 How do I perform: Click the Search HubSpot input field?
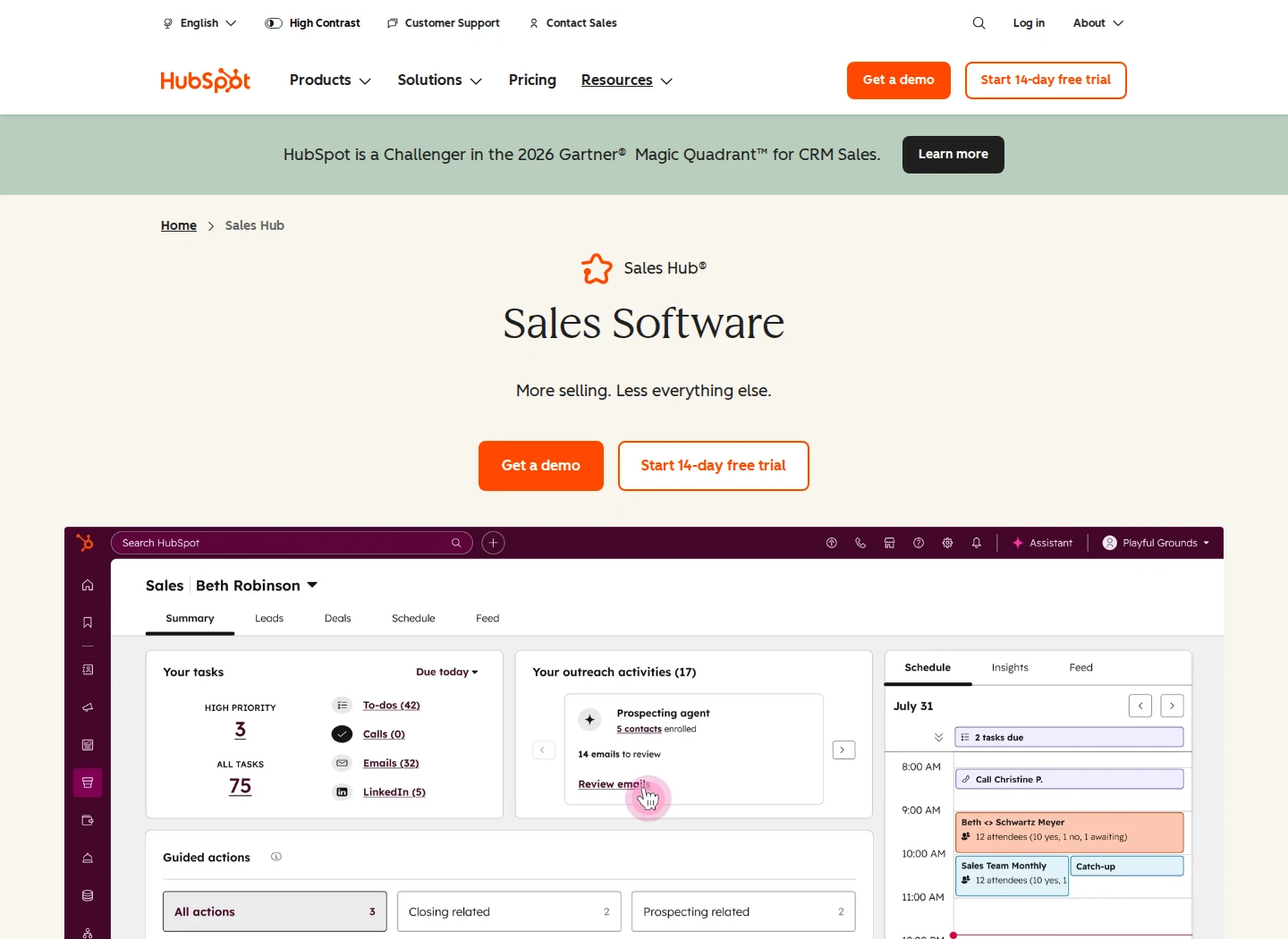point(292,543)
